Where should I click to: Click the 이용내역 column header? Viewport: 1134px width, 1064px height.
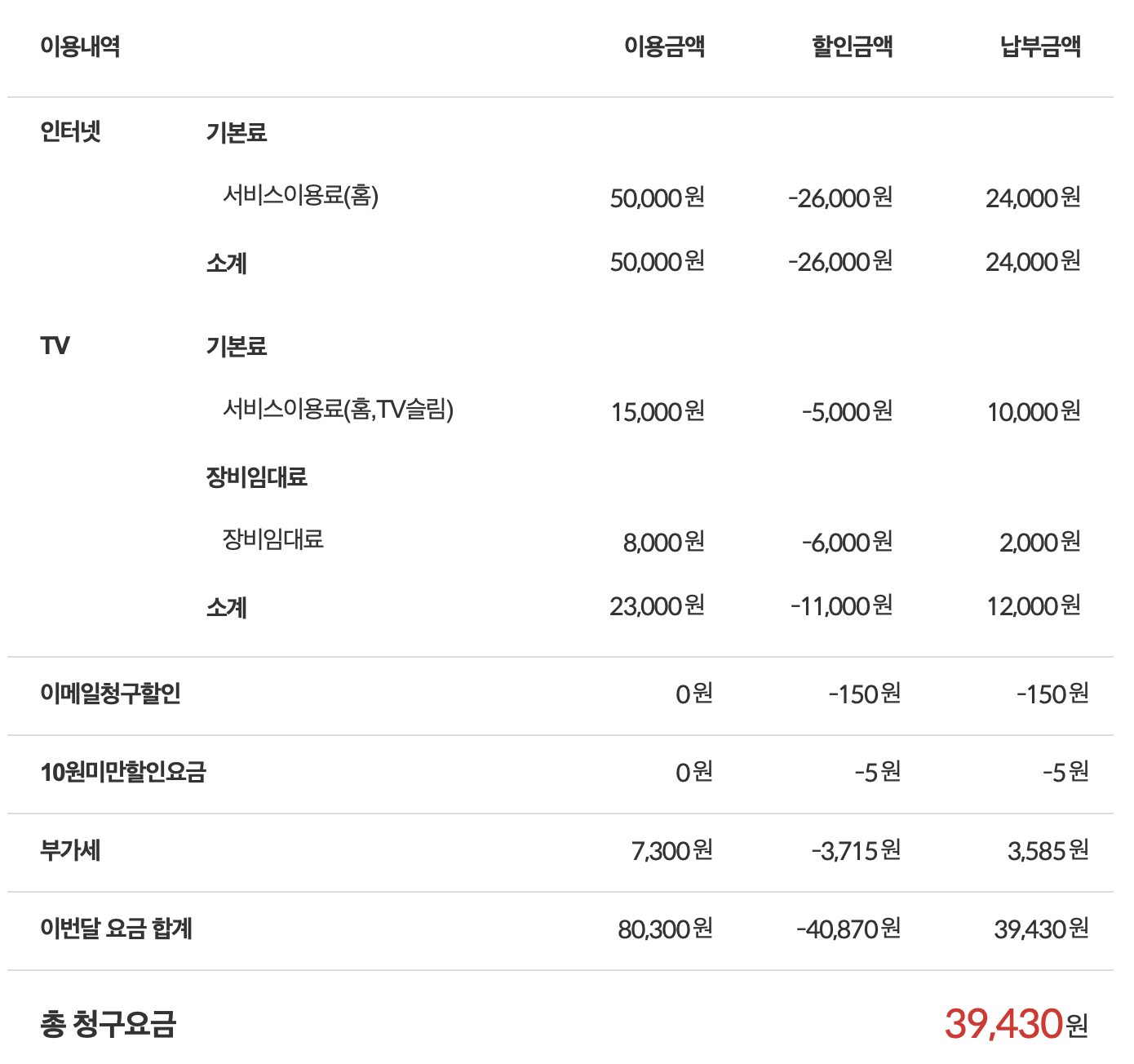(80, 47)
